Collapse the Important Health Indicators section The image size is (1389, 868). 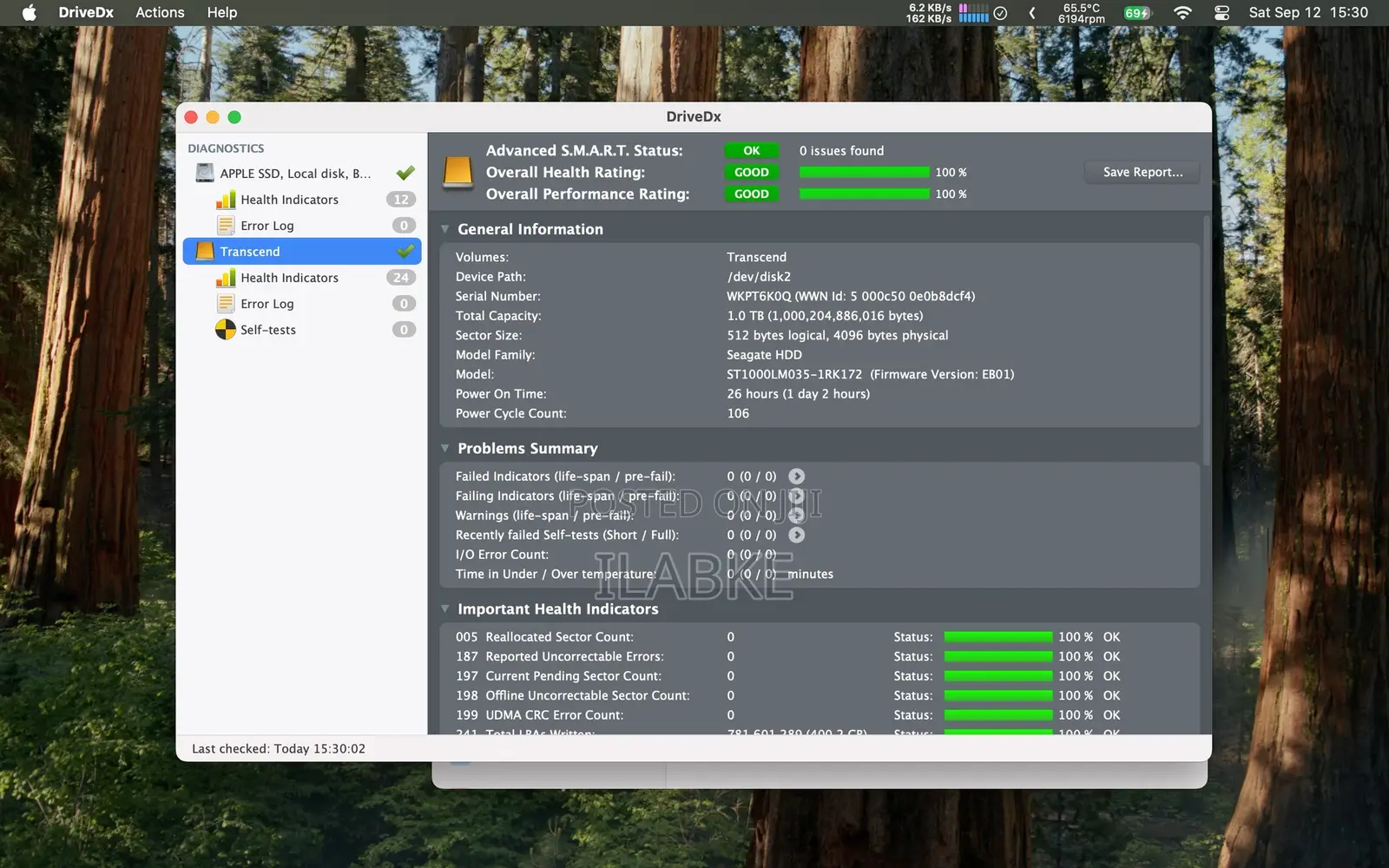pos(444,608)
